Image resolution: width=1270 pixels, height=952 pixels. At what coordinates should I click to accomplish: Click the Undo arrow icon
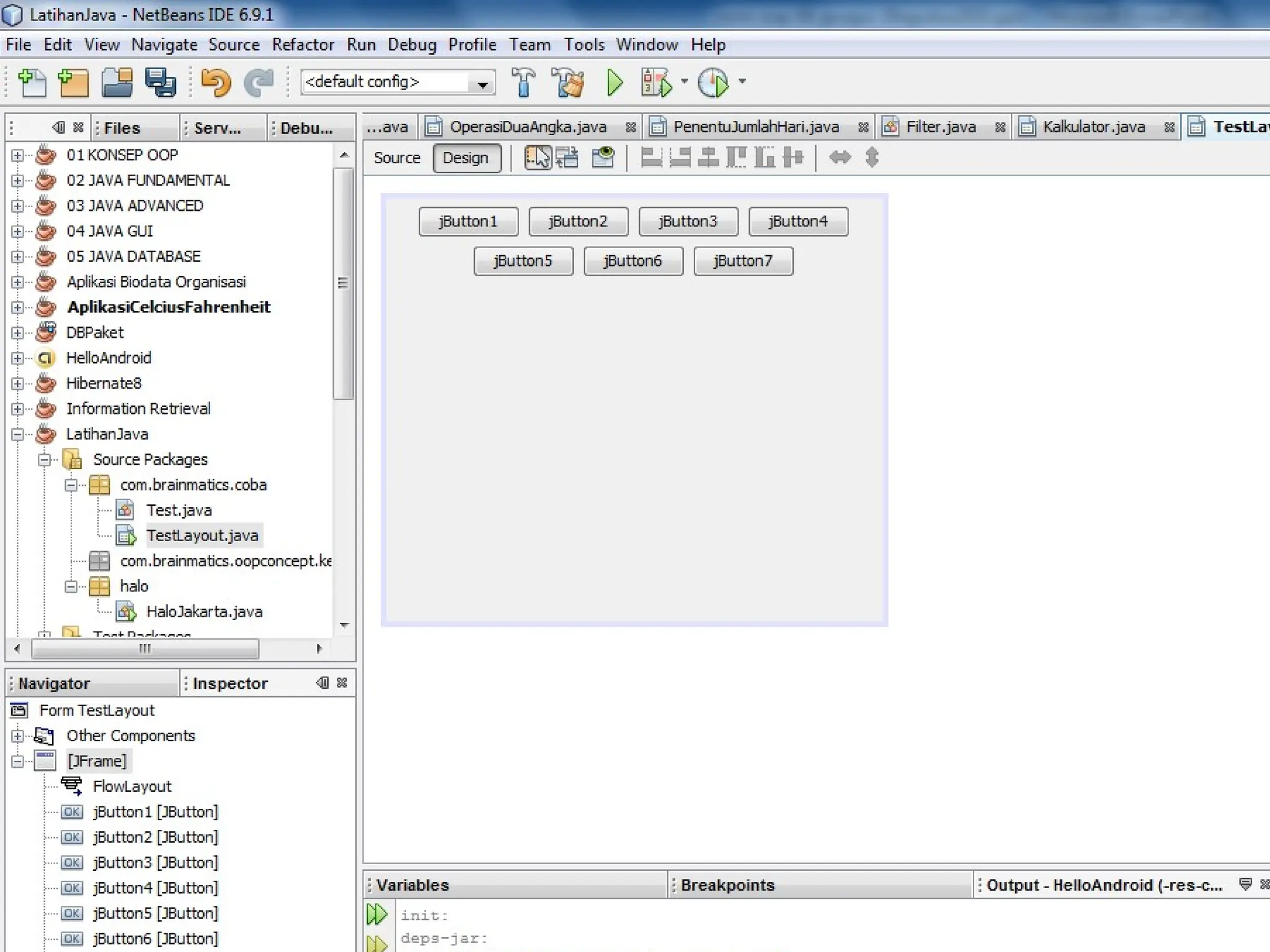pyautogui.click(x=216, y=82)
